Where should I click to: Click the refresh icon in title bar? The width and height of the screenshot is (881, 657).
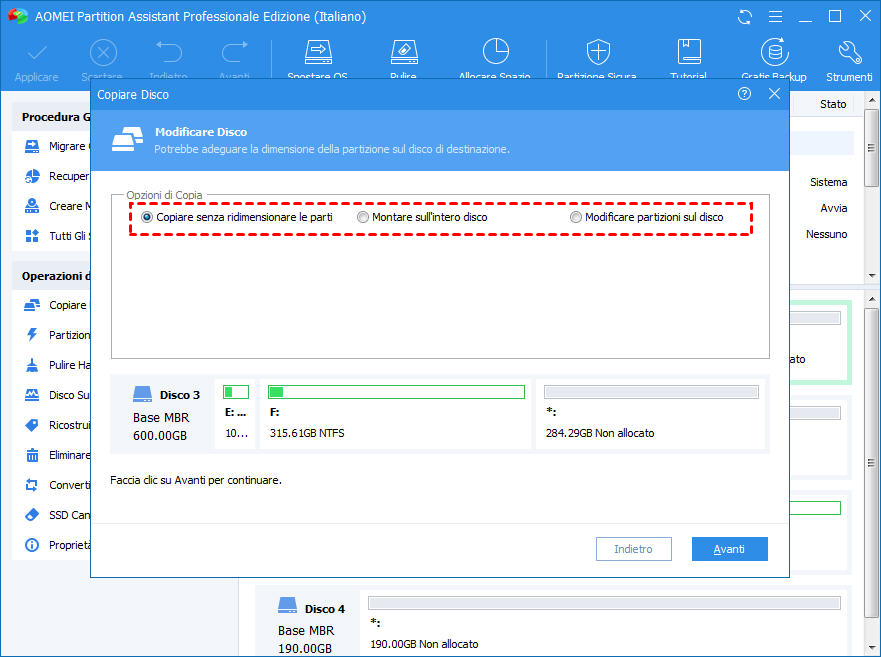[744, 17]
